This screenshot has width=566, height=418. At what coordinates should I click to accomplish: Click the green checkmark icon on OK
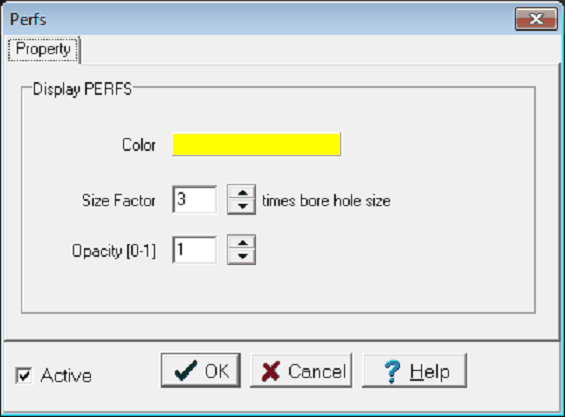pyautogui.click(x=186, y=371)
